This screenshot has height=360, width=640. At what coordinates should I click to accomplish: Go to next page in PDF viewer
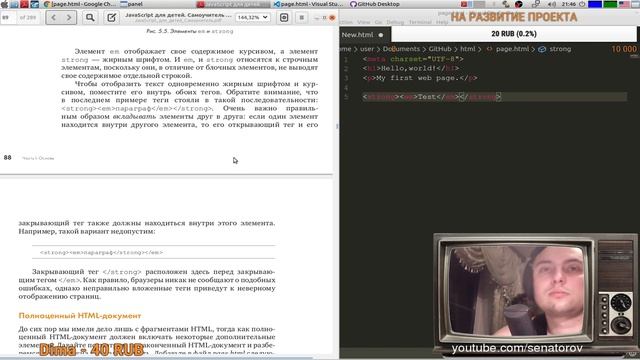pos(69,18)
